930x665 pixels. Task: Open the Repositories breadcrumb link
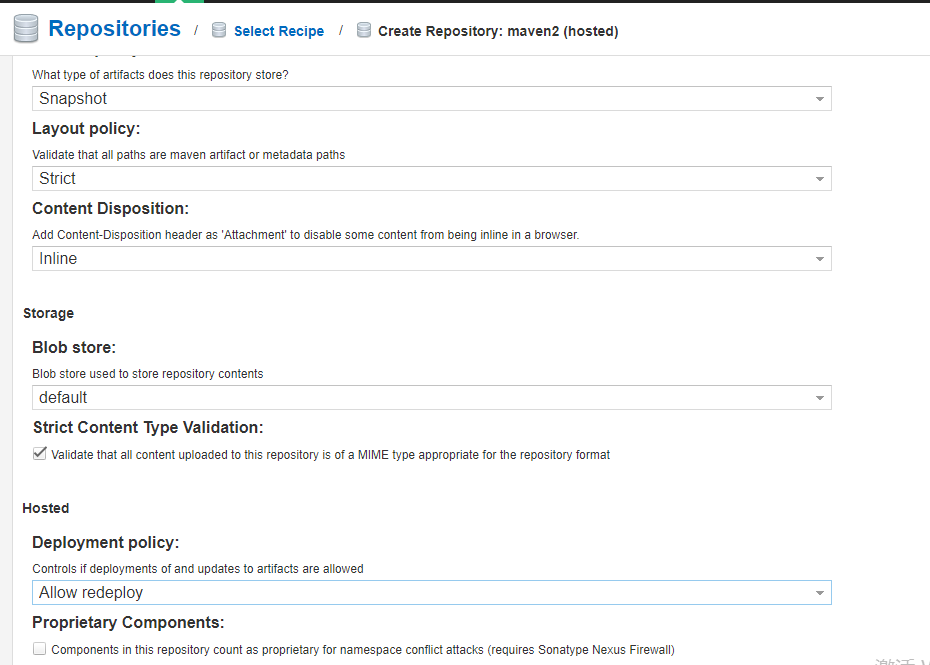114,28
